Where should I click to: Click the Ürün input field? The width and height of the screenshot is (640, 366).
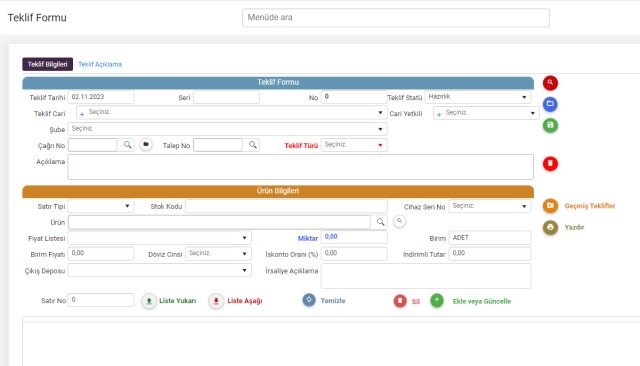[219, 222]
